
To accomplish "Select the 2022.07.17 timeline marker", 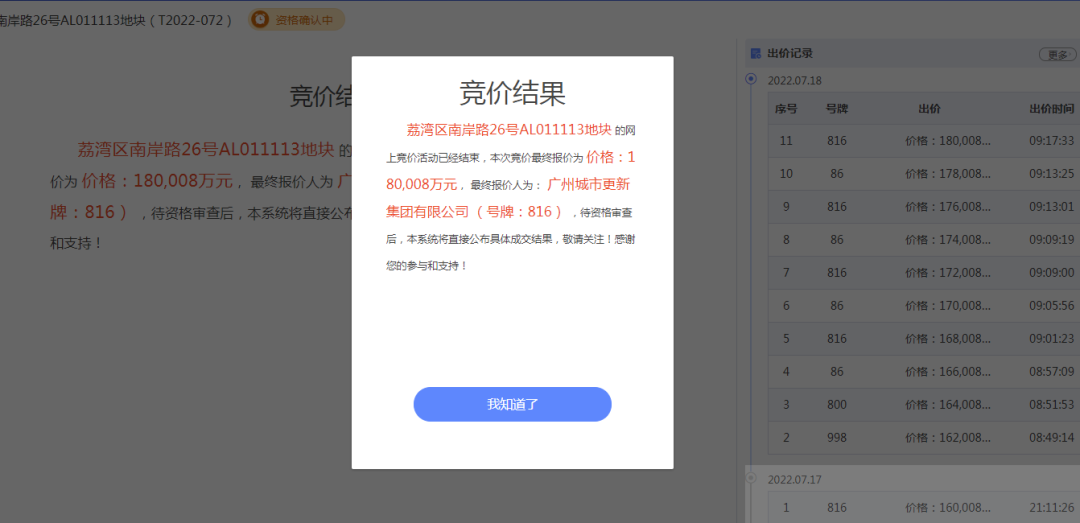I will (x=751, y=478).
